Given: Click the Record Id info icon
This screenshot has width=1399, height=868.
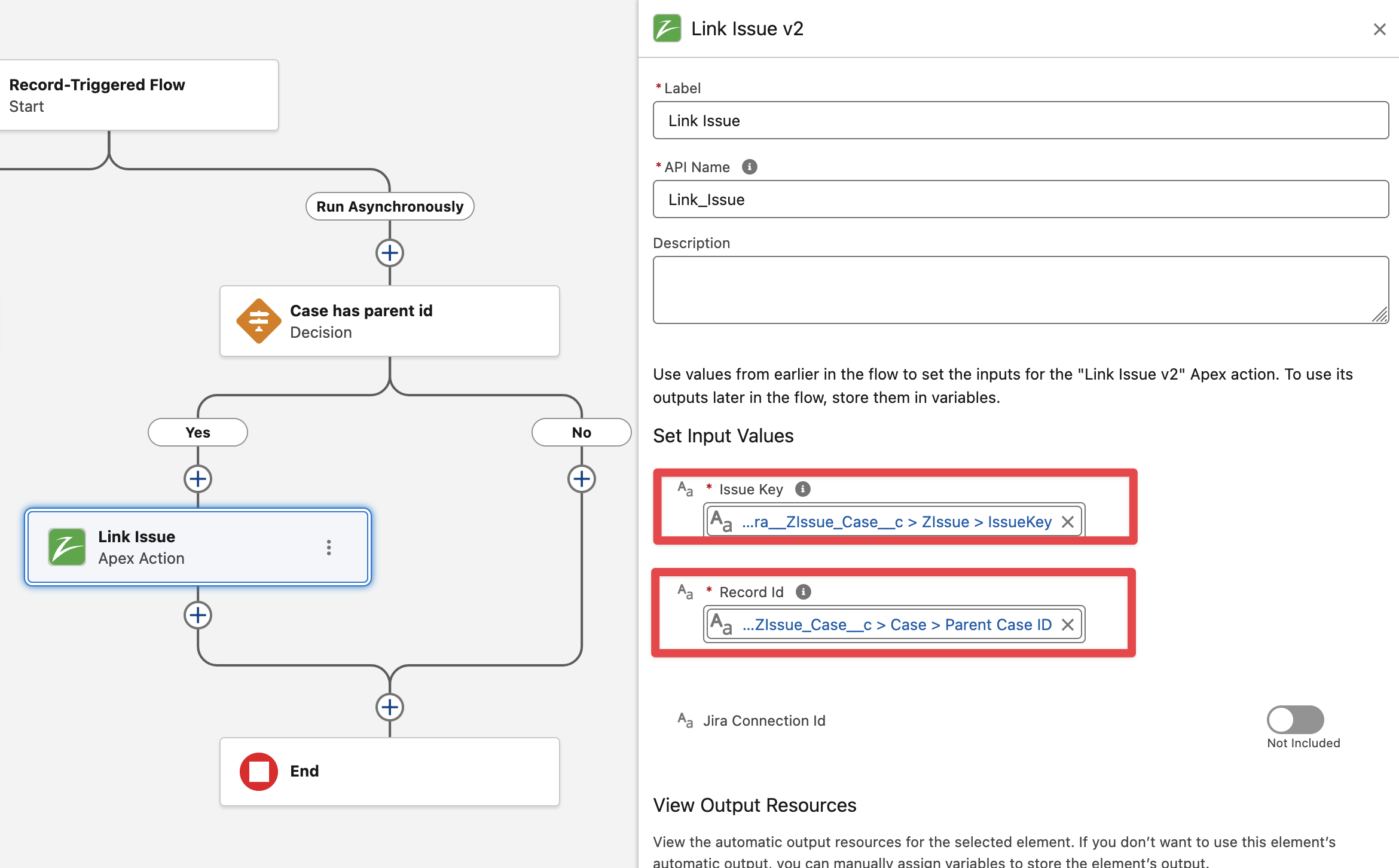Looking at the screenshot, I should point(804,592).
